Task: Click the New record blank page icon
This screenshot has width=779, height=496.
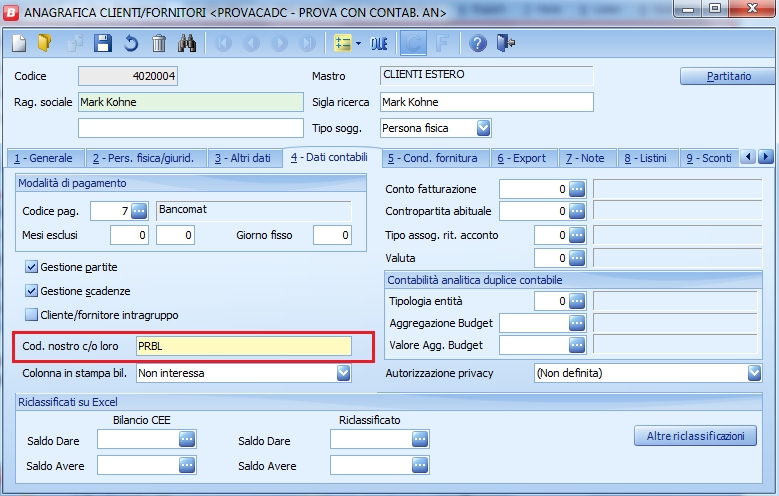Action: (x=19, y=43)
